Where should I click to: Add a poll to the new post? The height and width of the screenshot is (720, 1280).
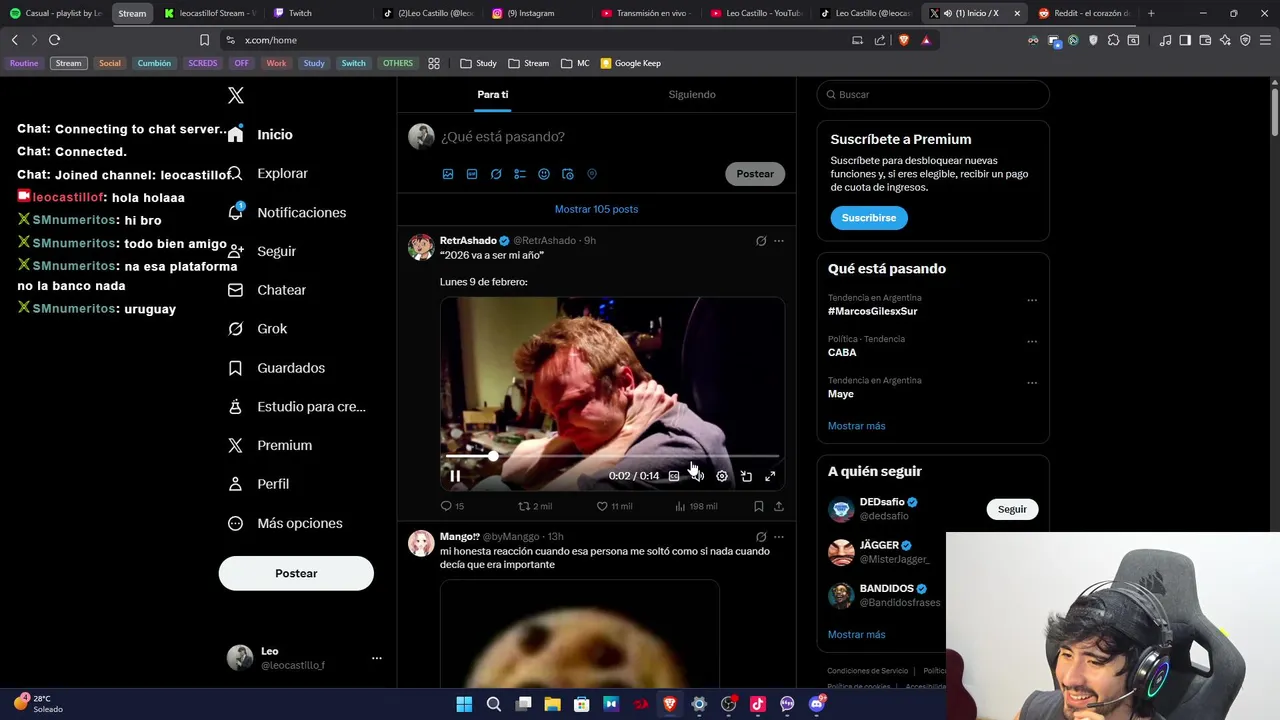coord(520,174)
